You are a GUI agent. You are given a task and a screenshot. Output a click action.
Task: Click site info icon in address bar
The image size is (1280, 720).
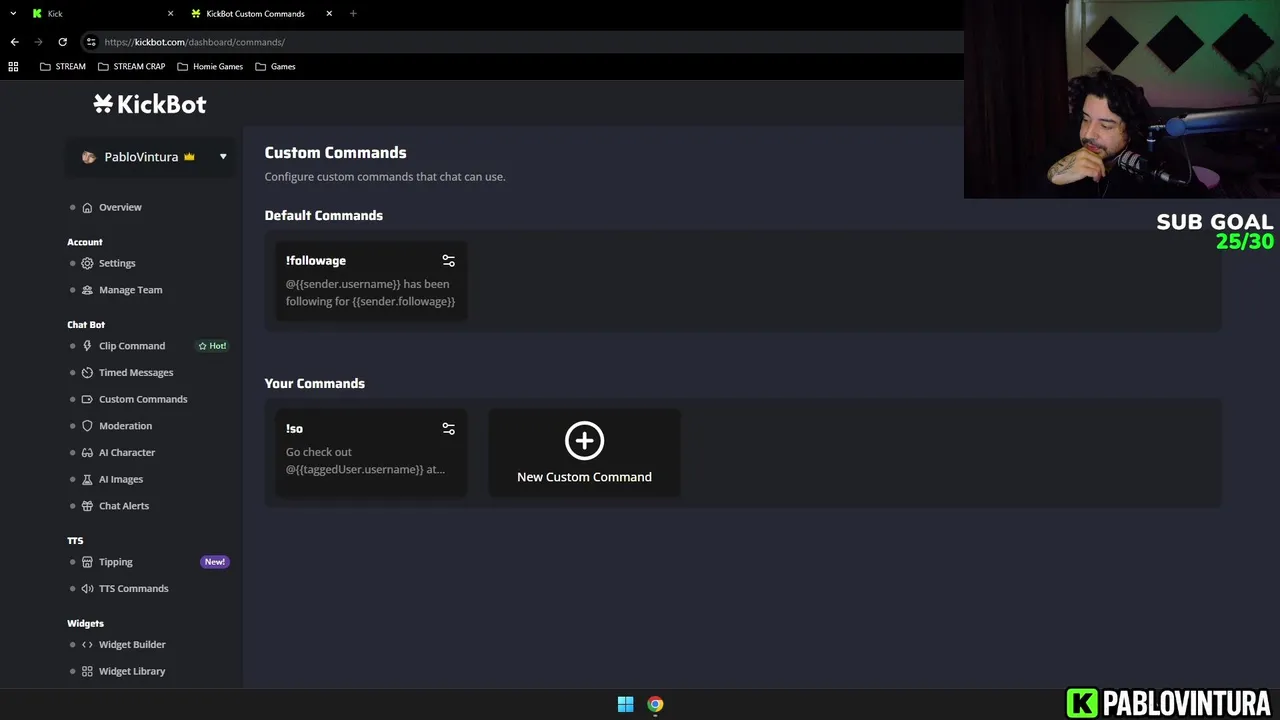coord(91,42)
